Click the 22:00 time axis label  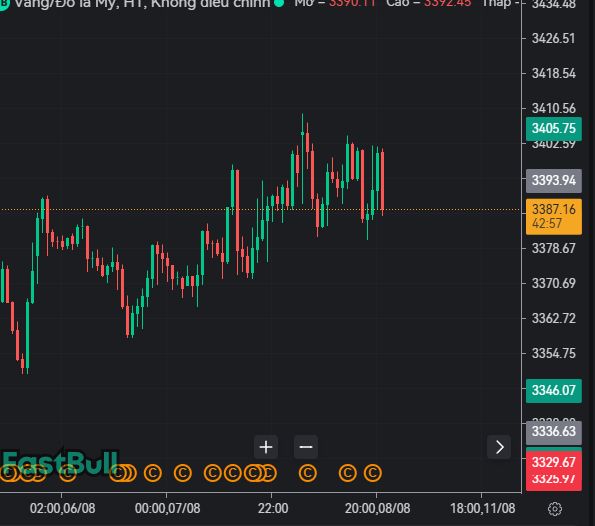coord(273,509)
